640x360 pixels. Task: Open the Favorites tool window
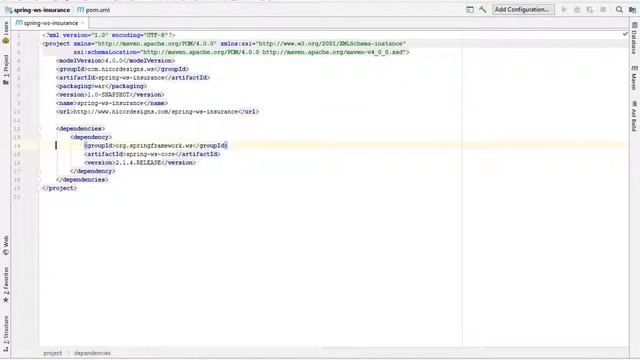[6, 285]
